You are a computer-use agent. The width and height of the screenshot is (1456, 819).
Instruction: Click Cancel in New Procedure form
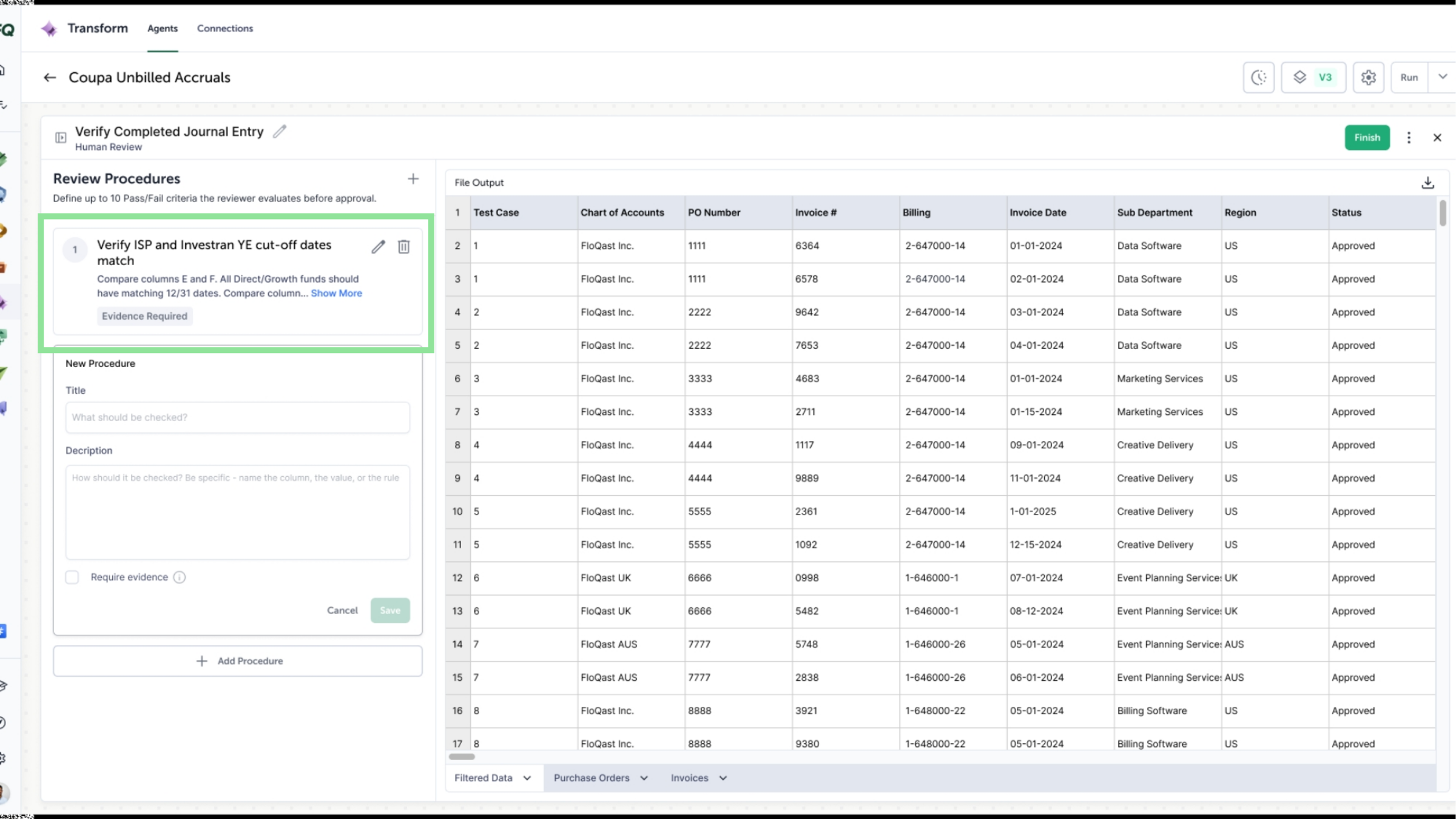tap(342, 610)
